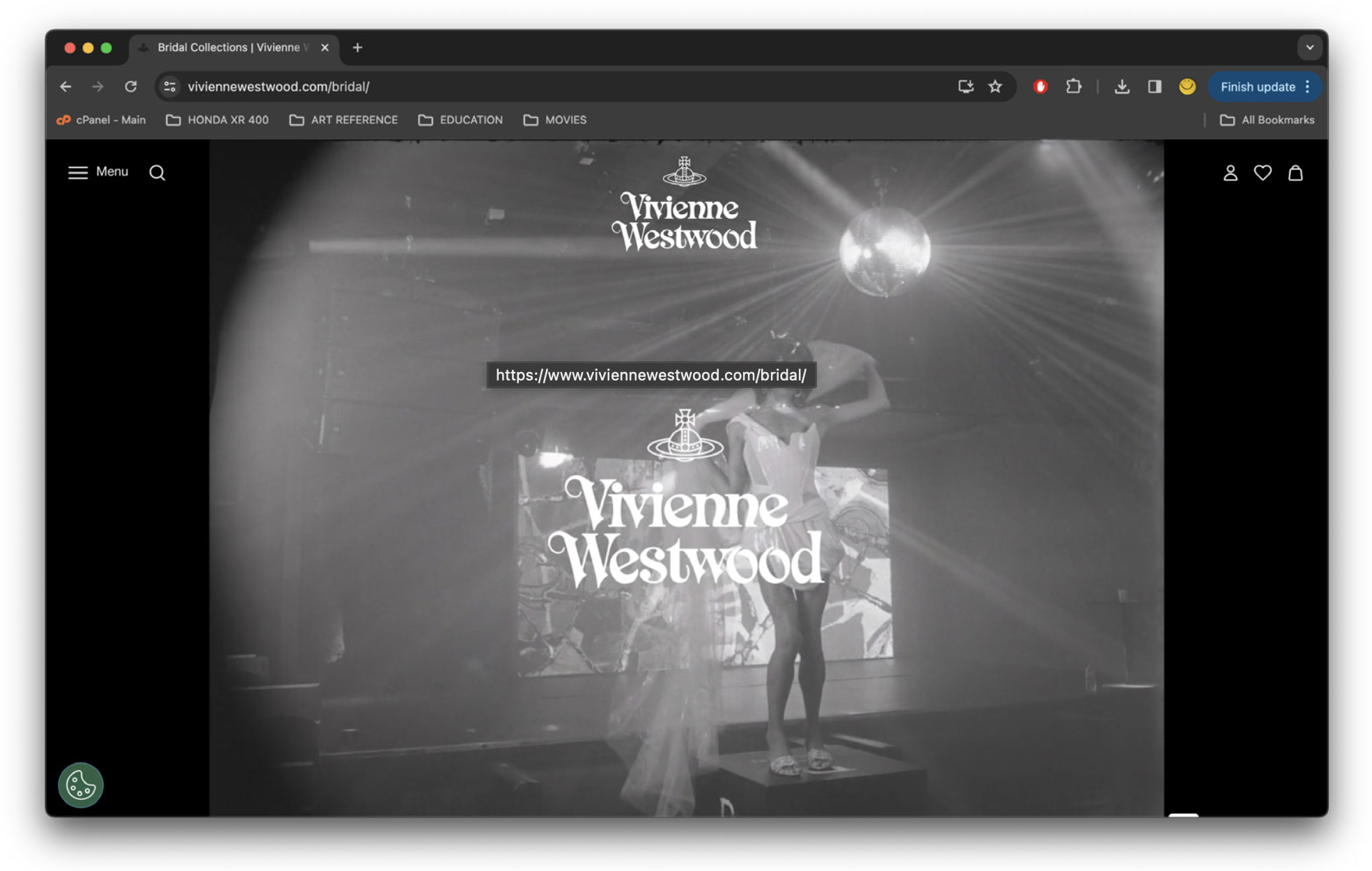Screen dimensions: 1372x871
Task: Click the red ad blocker extension icon
Action: (x=1040, y=86)
